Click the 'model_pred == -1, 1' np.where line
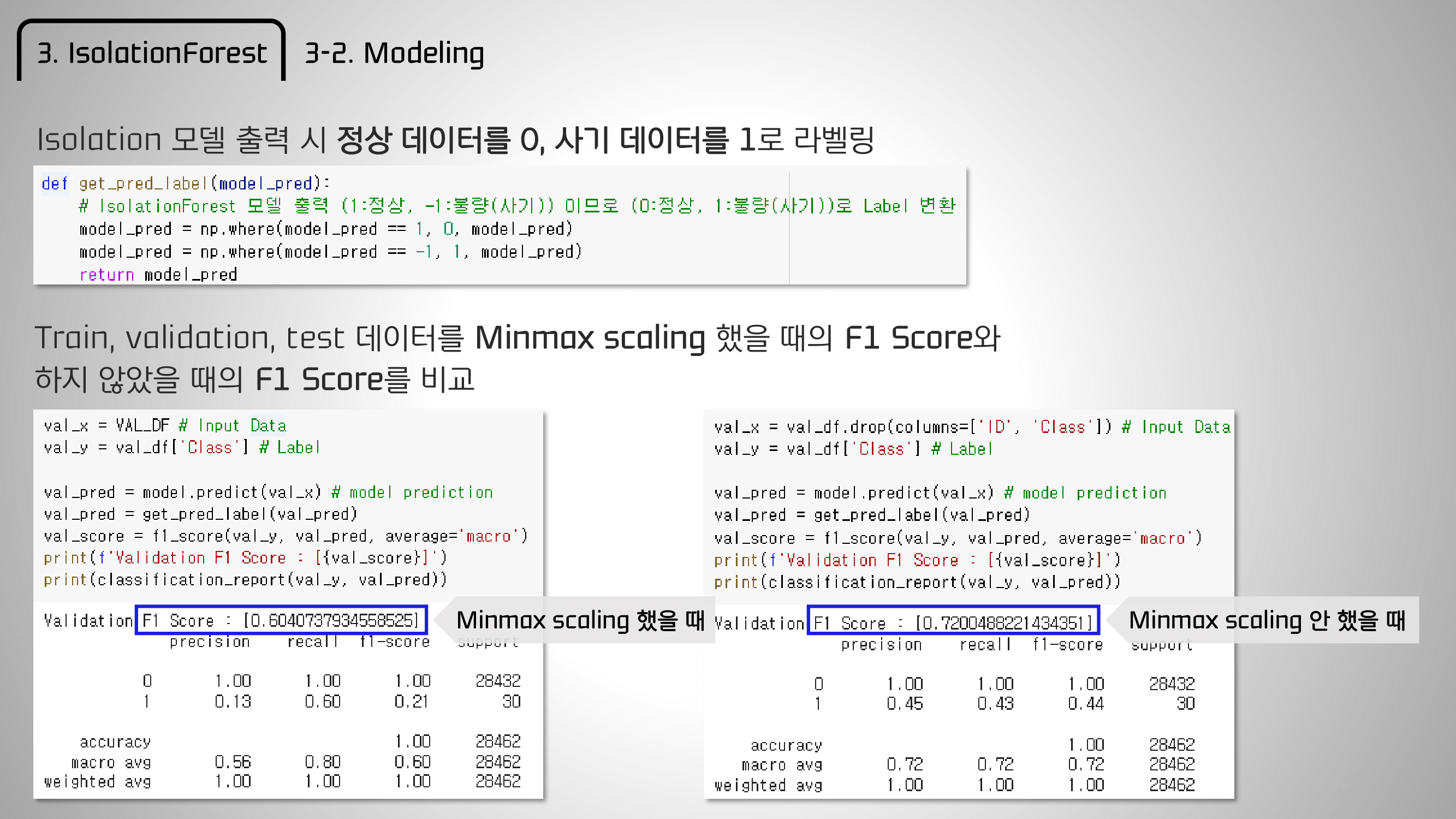1456x819 pixels. tap(330, 252)
